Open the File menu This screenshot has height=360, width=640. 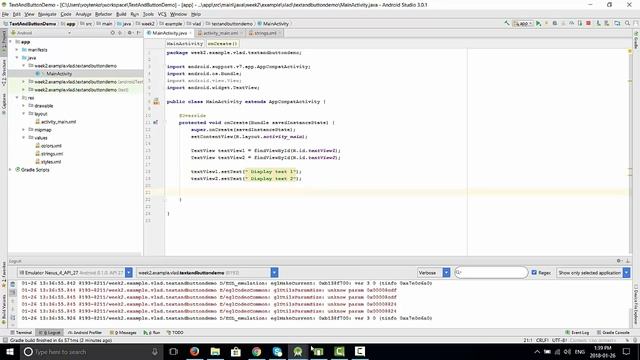coord(5,14)
